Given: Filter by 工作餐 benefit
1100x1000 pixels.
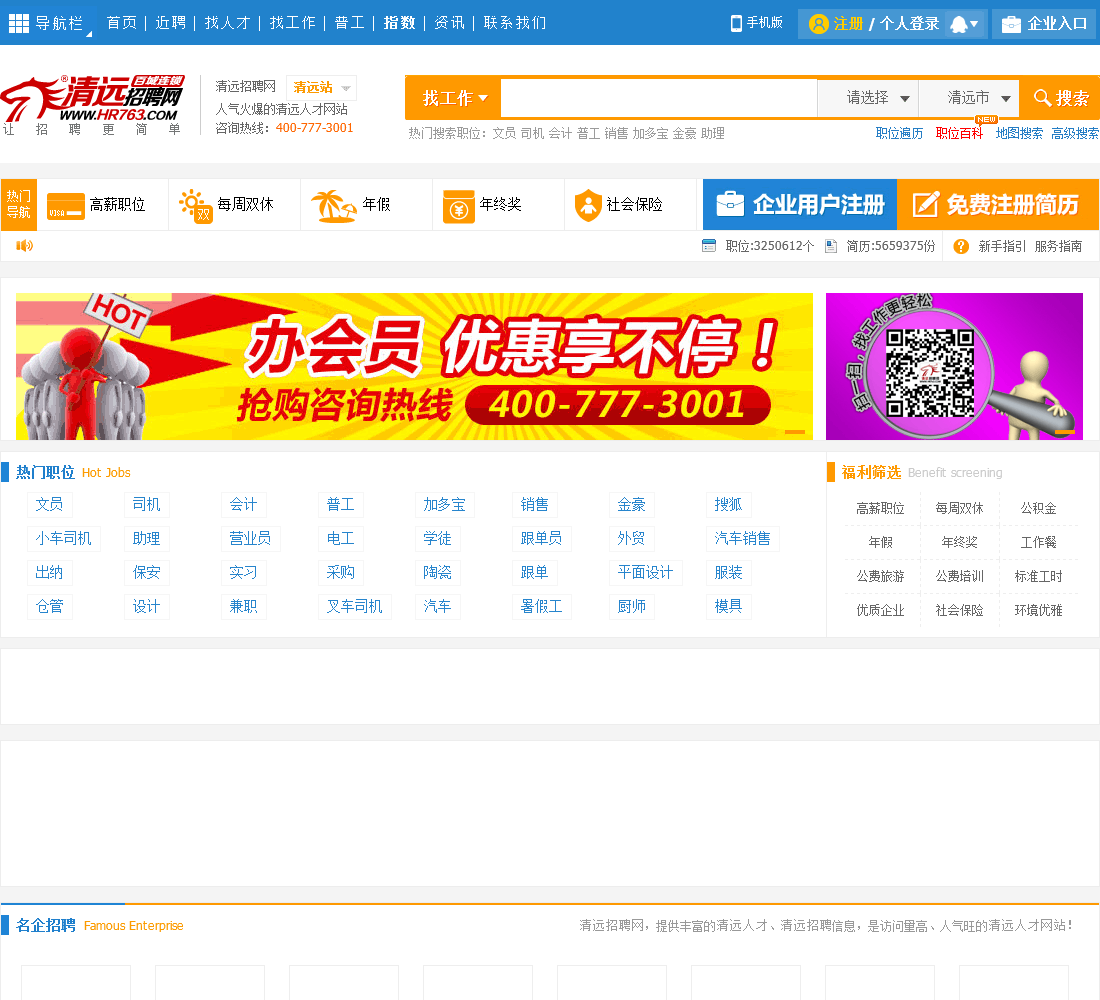Looking at the screenshot, I should (x=1038, y=542).
